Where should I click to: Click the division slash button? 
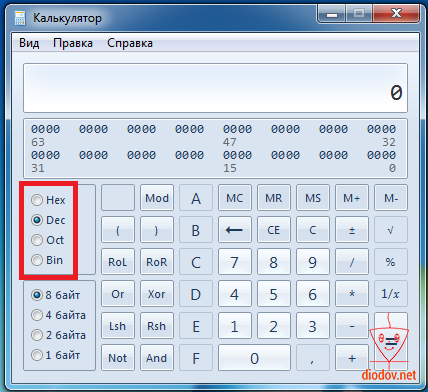pos(352,262)
